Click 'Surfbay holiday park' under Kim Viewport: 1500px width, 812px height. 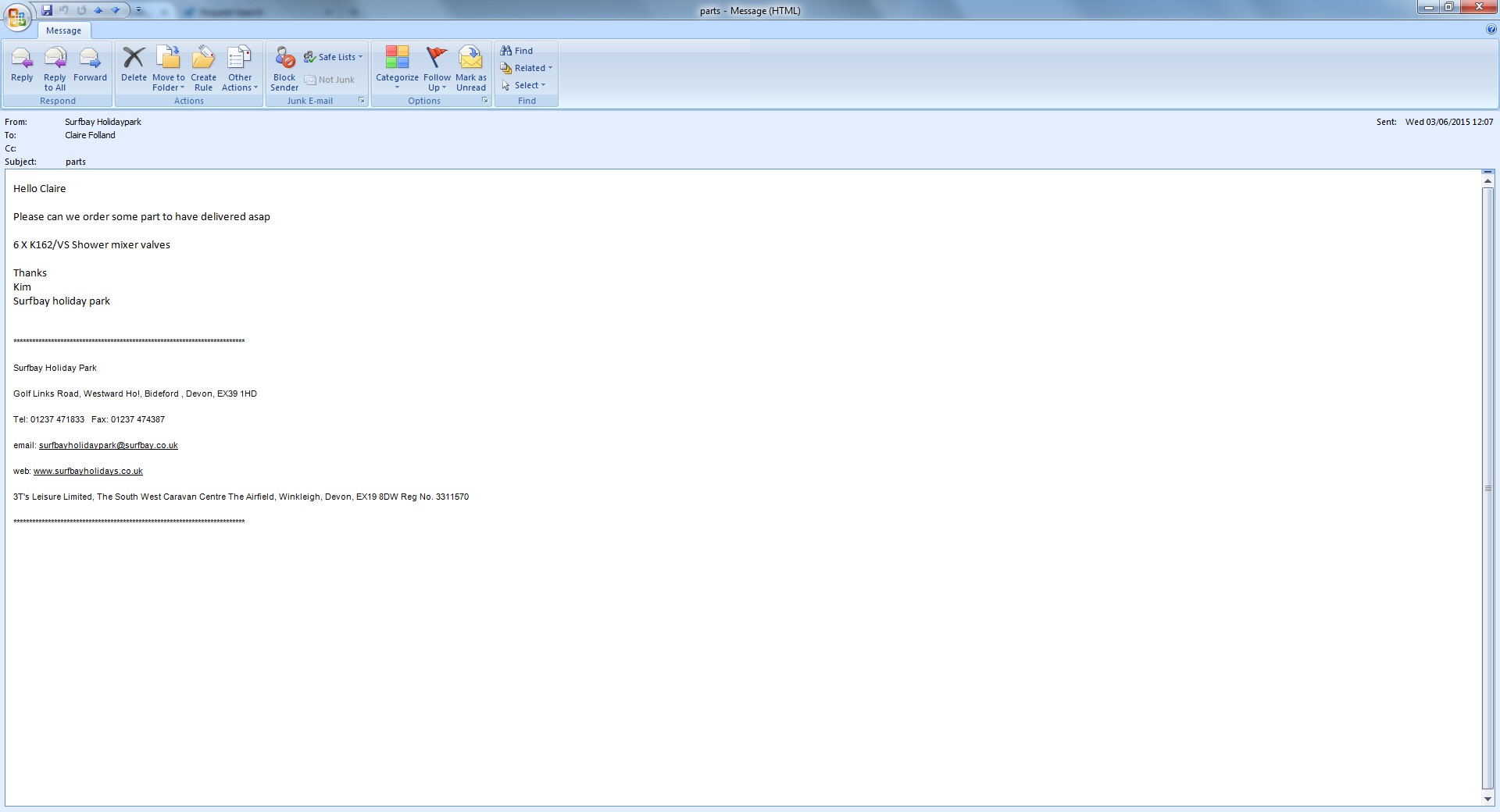point(62,301)
